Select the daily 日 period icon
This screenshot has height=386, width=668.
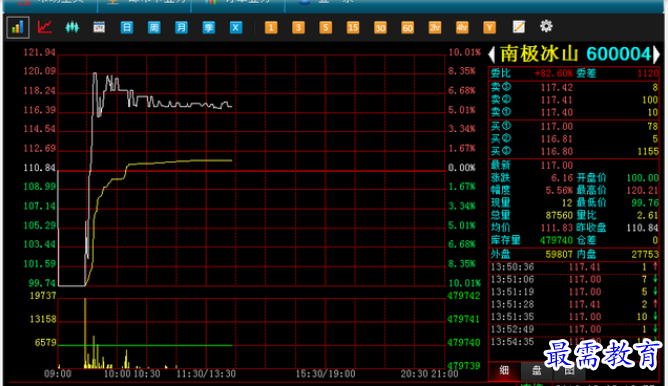tap(127, 28)
